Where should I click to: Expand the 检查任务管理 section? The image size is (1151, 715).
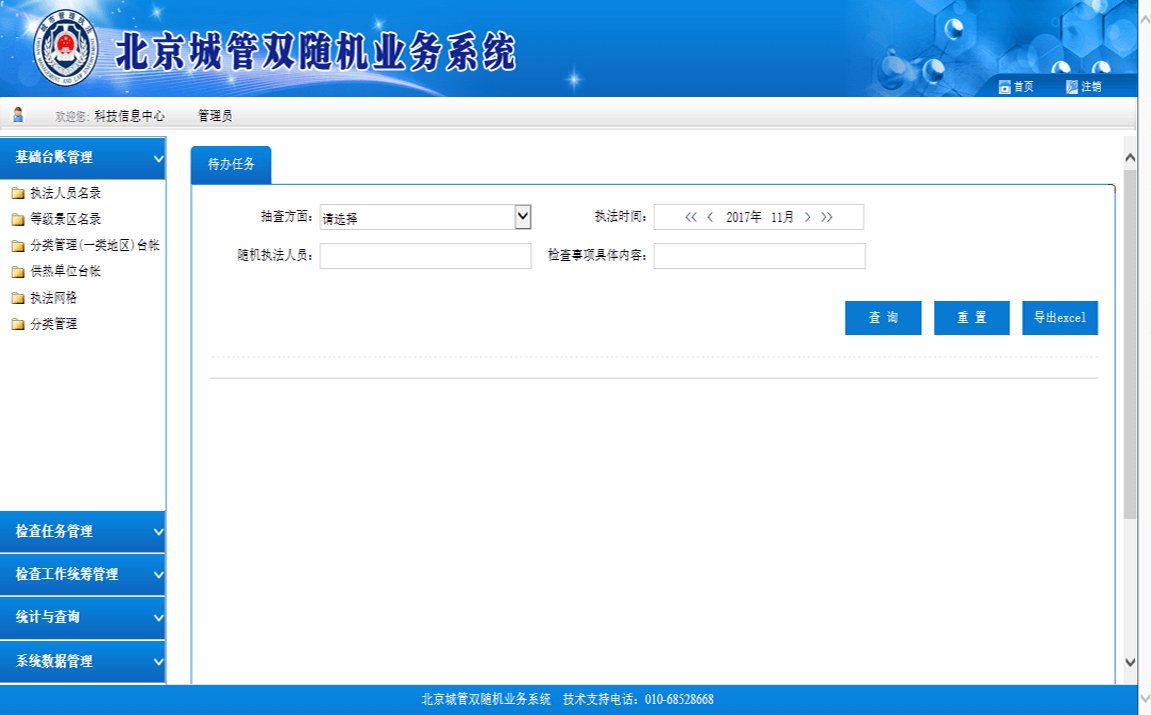(83, 531)
